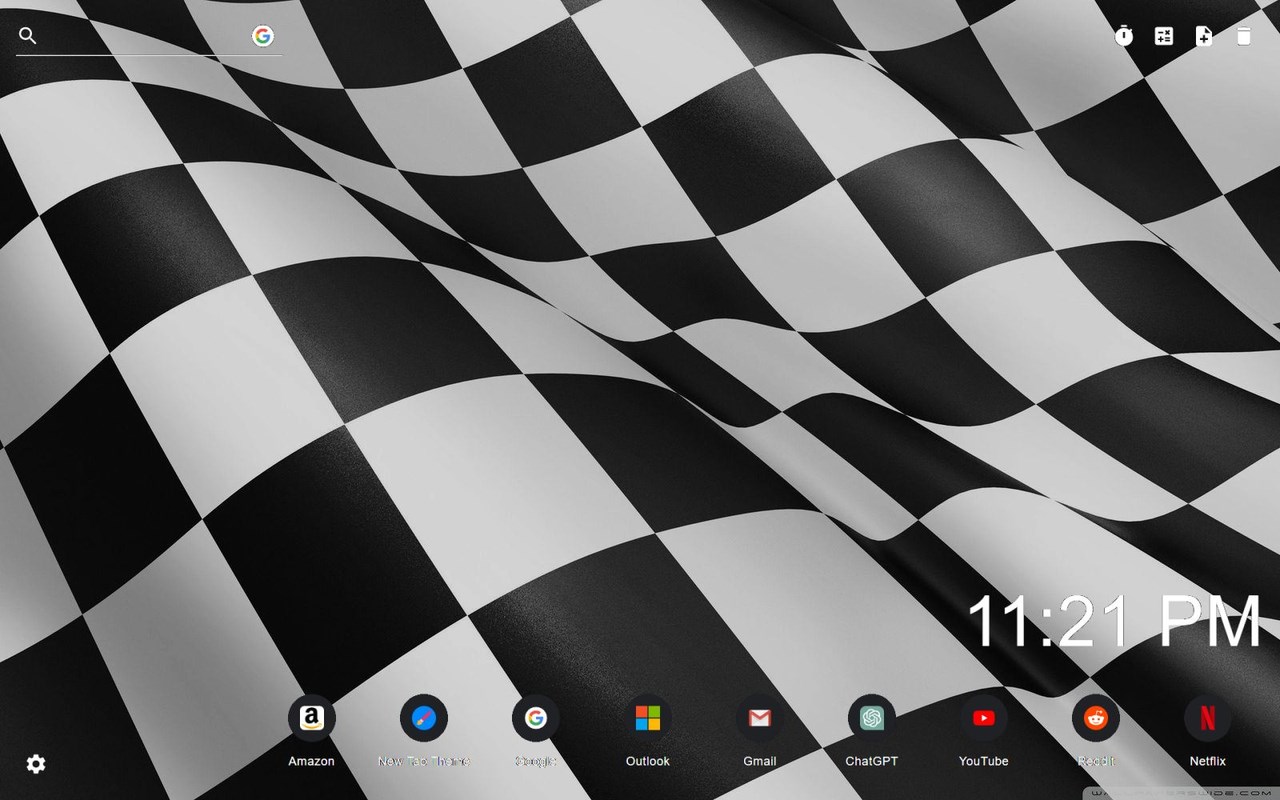Click the Google search engine logo
Viewport: 1280px width, 800px height.
click(x=263, y=36)
